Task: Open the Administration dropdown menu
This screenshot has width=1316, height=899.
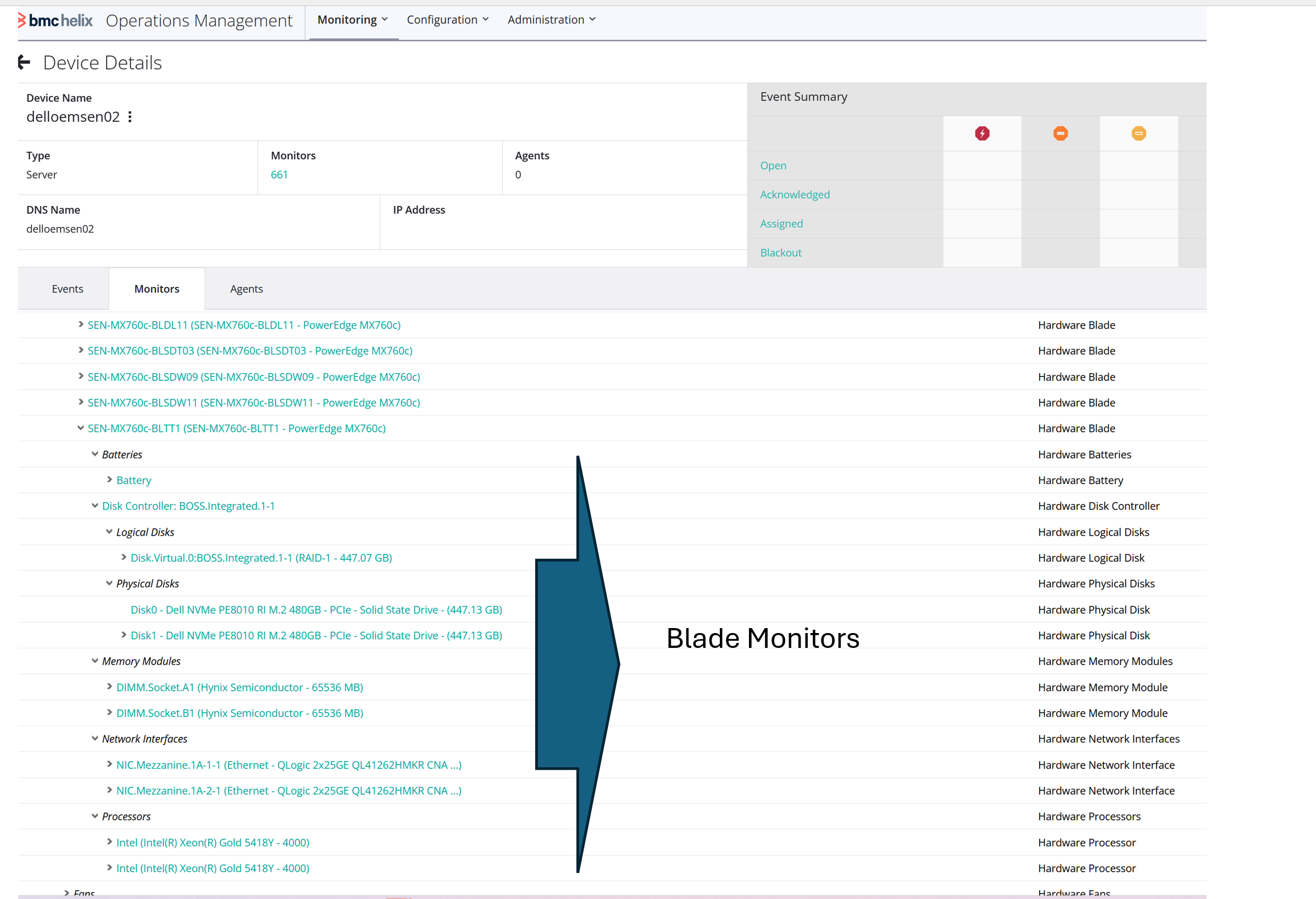Action: click(x=551, y=20)
